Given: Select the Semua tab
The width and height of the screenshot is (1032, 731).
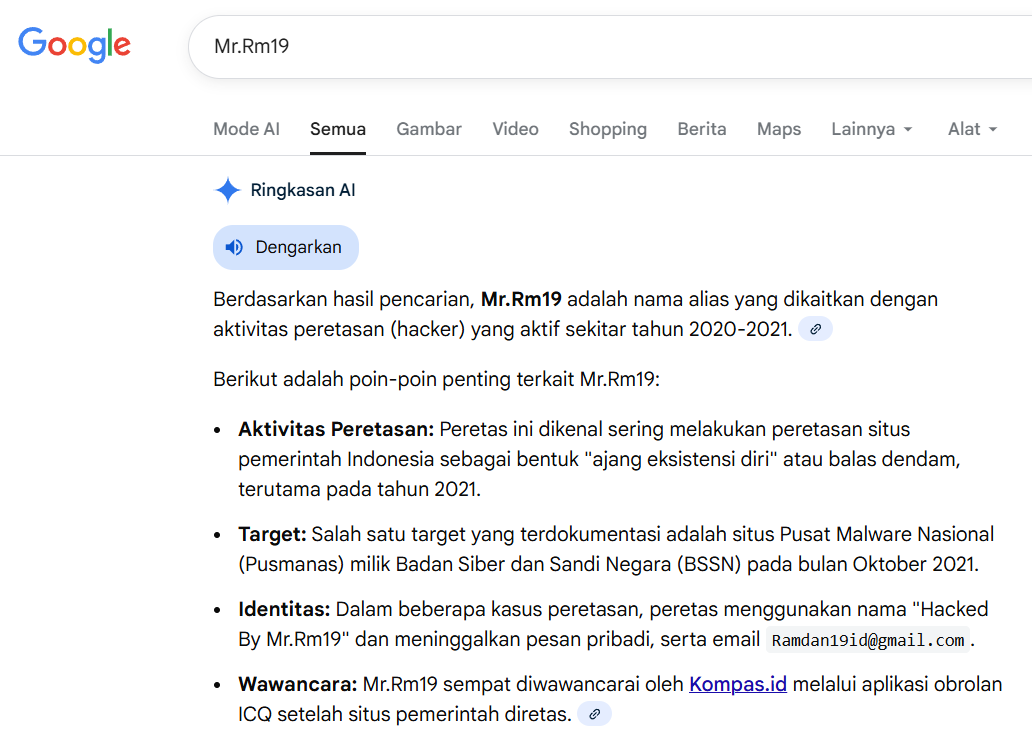Looking at the screenshot, I should click(338, 129).
